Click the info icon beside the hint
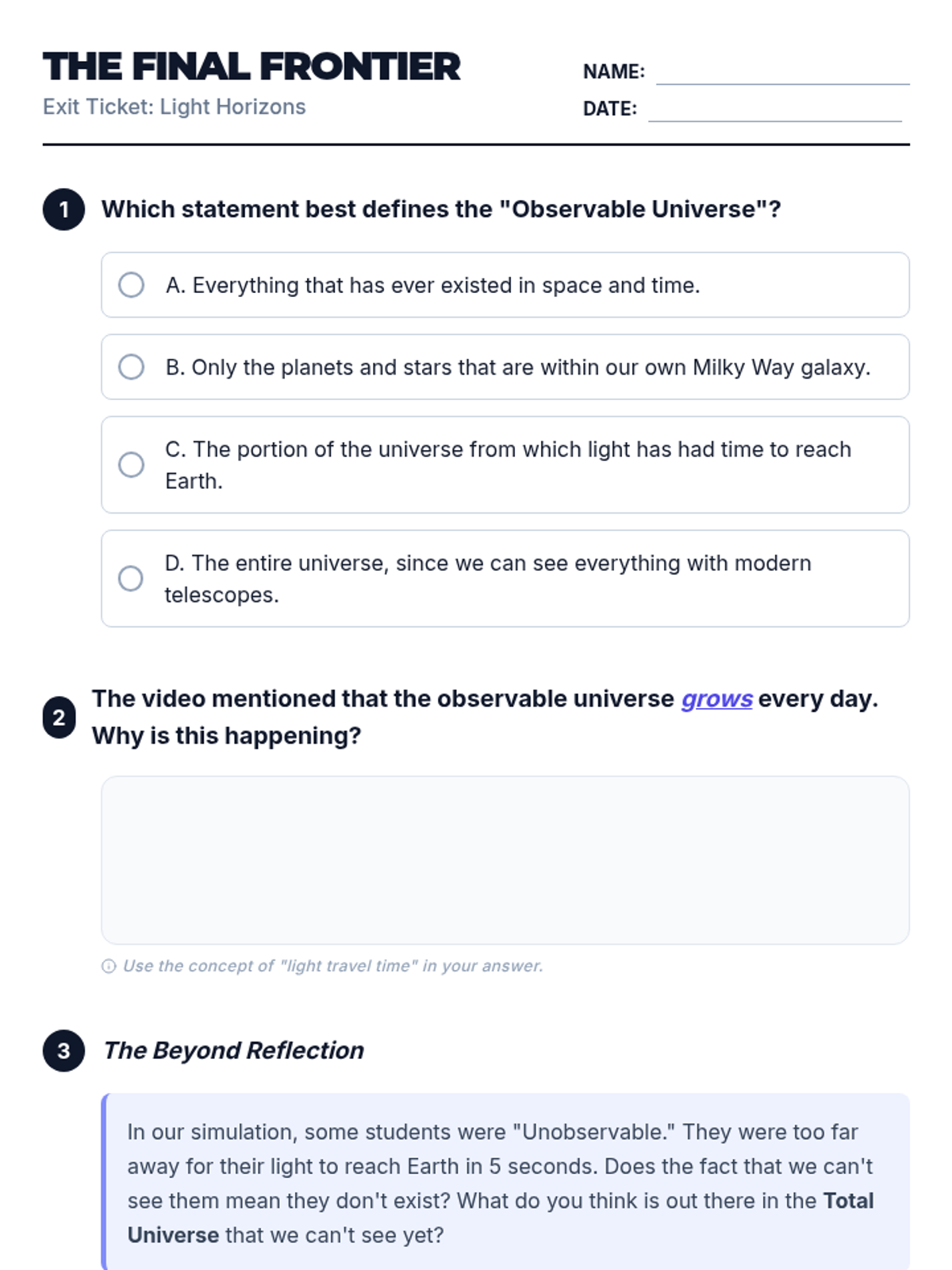 109,966
